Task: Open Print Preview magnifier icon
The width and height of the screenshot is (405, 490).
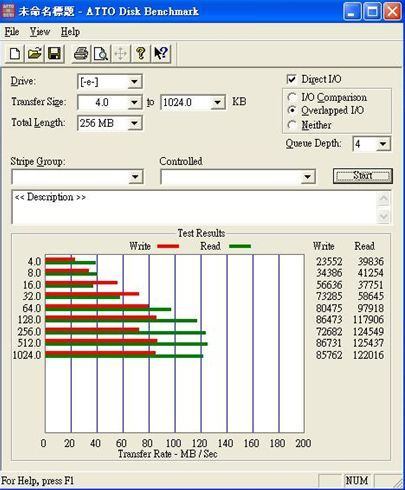Action: [x=101, y=54]
